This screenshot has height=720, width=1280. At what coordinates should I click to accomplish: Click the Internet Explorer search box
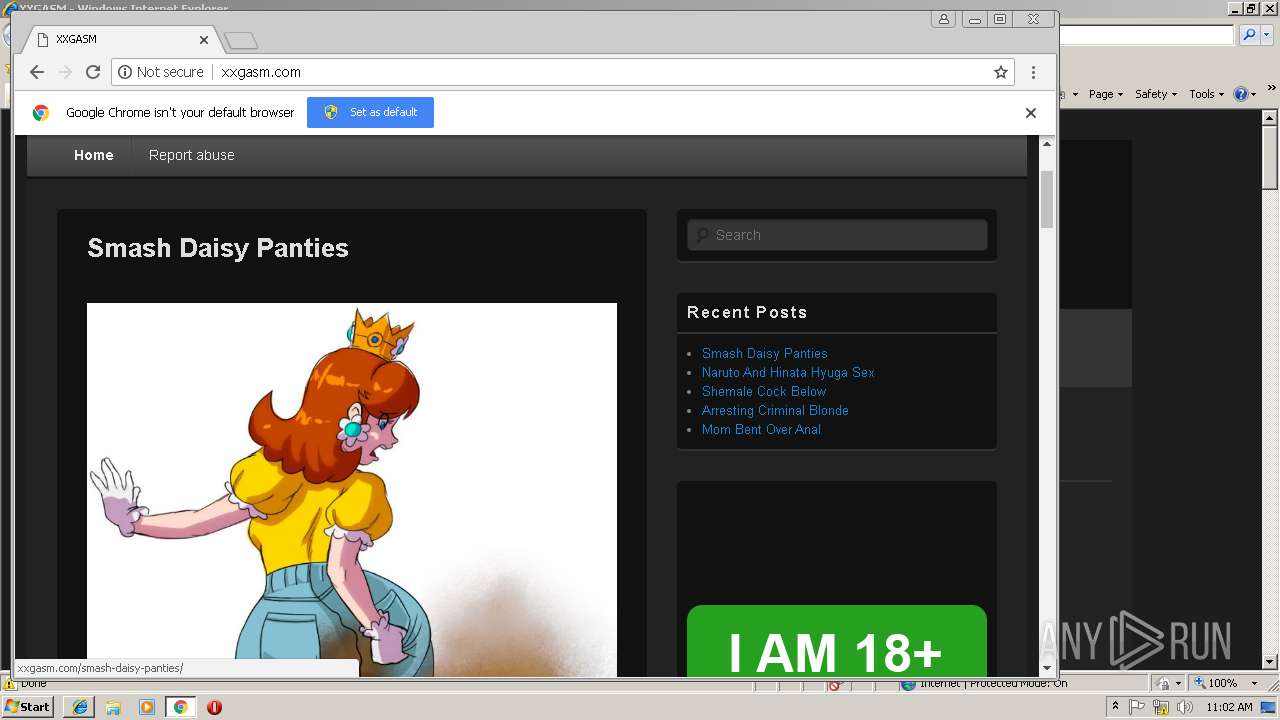(1147, 35)
